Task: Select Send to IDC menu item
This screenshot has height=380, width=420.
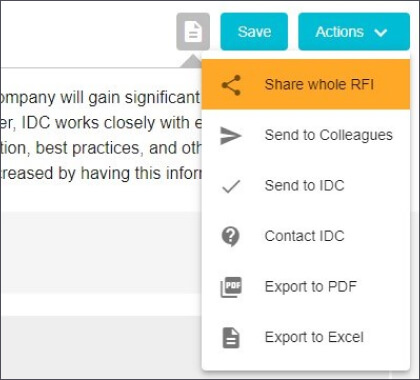Action: (306, 186)
